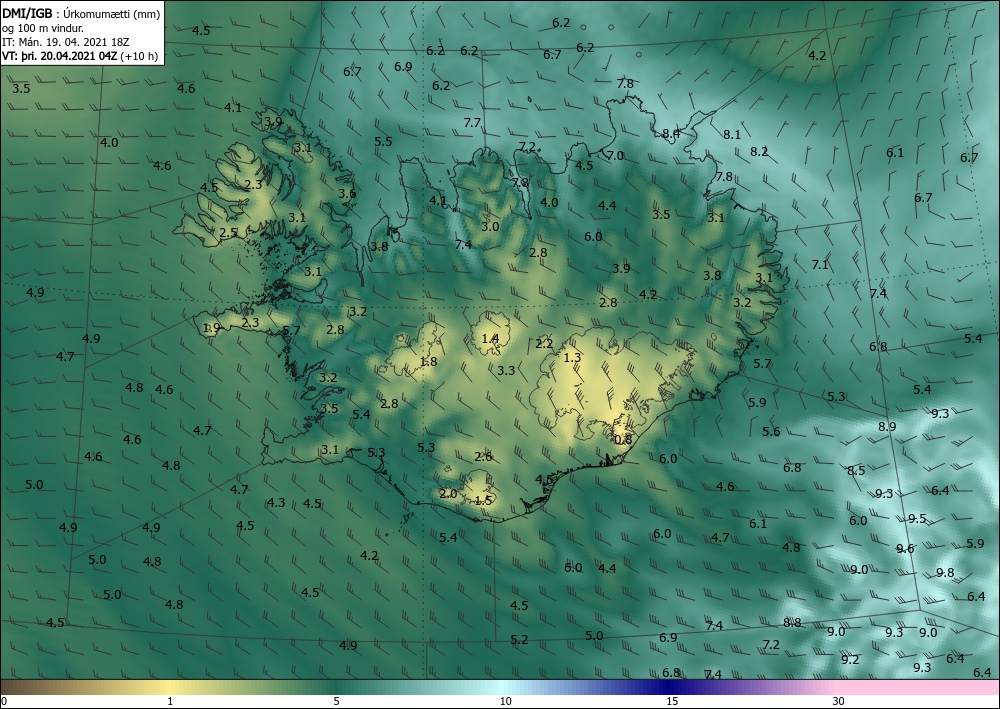The image size is (1000, 709).
Task: Click the colour scale label 30
Action: tap(839, 701)
